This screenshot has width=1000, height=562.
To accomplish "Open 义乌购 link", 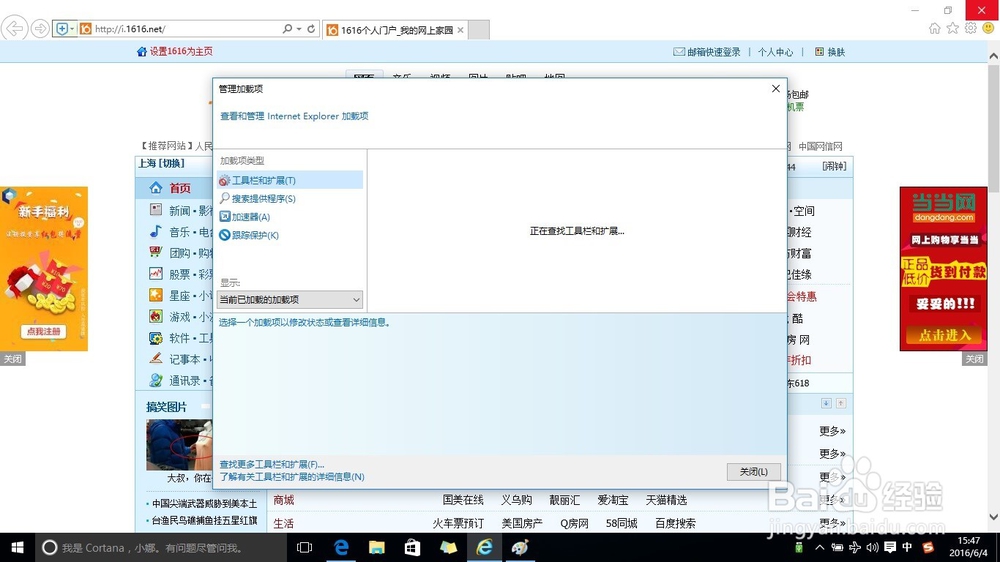I will (x=516, y=500).
